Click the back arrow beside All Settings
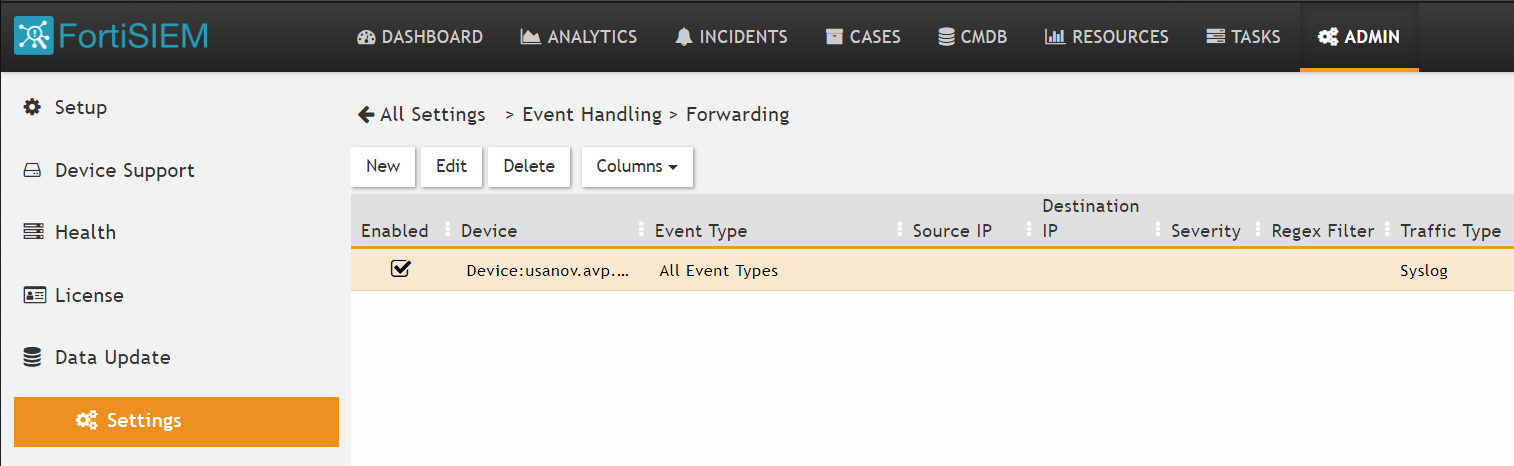 tap(366, 114)
